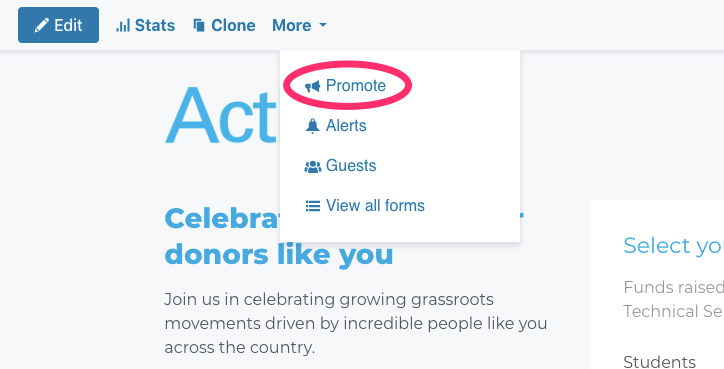Click the Clone copy-pages icon
Viewport: 724px width, 369px height.
coord(199,25)
